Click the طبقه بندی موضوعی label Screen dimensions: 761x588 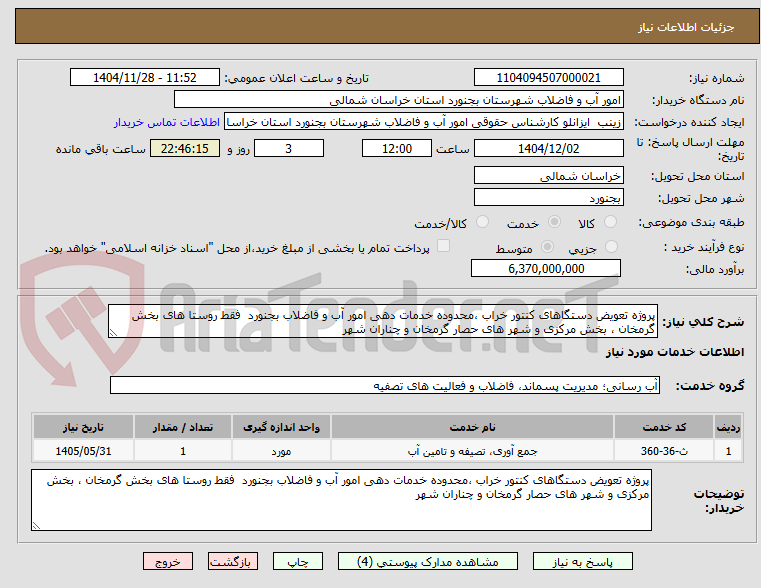tap(691, 223)
